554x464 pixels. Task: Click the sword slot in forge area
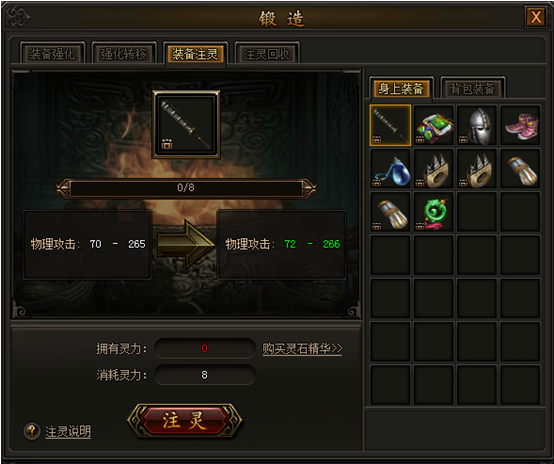pyautogui.click(x=186, y=124)
